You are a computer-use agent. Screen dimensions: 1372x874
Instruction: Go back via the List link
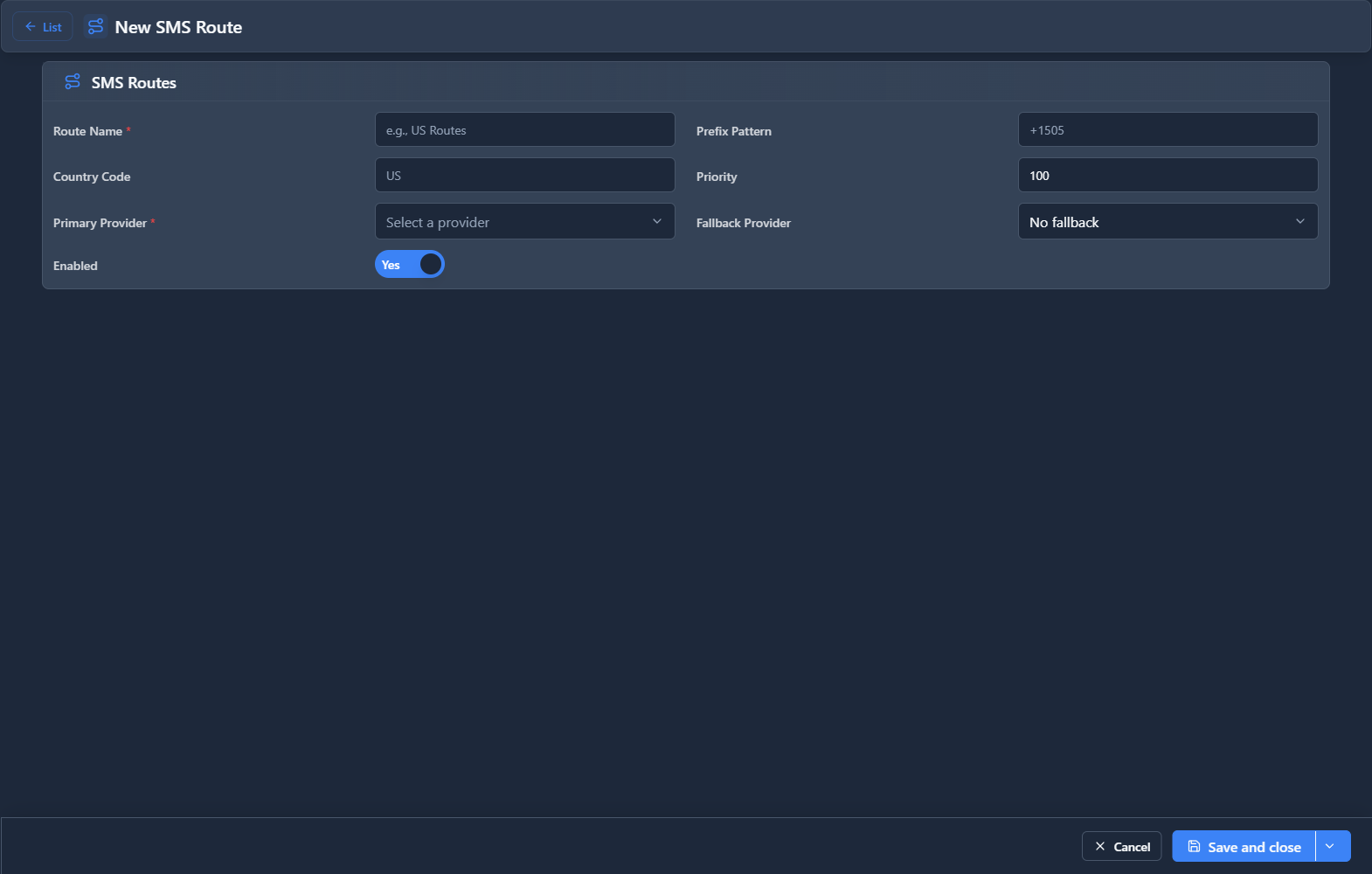(52, 27)
